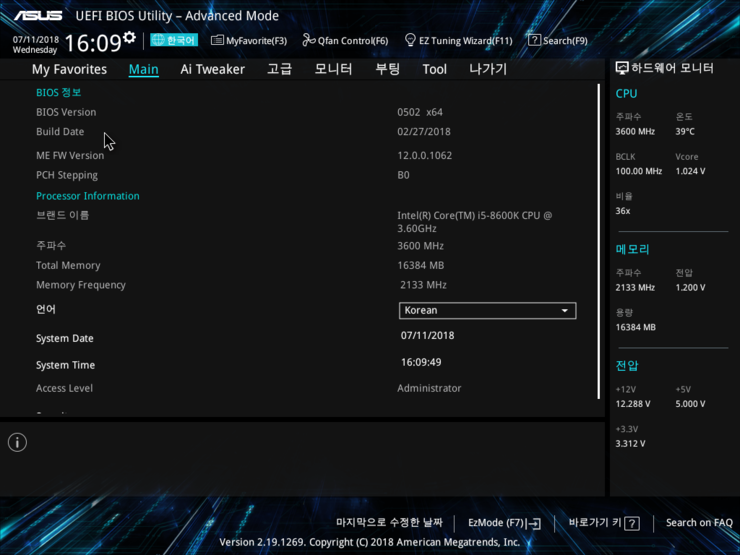Open MyFavorite(F3) list
This screenshot has width=740, height=555.
[249, 41]
